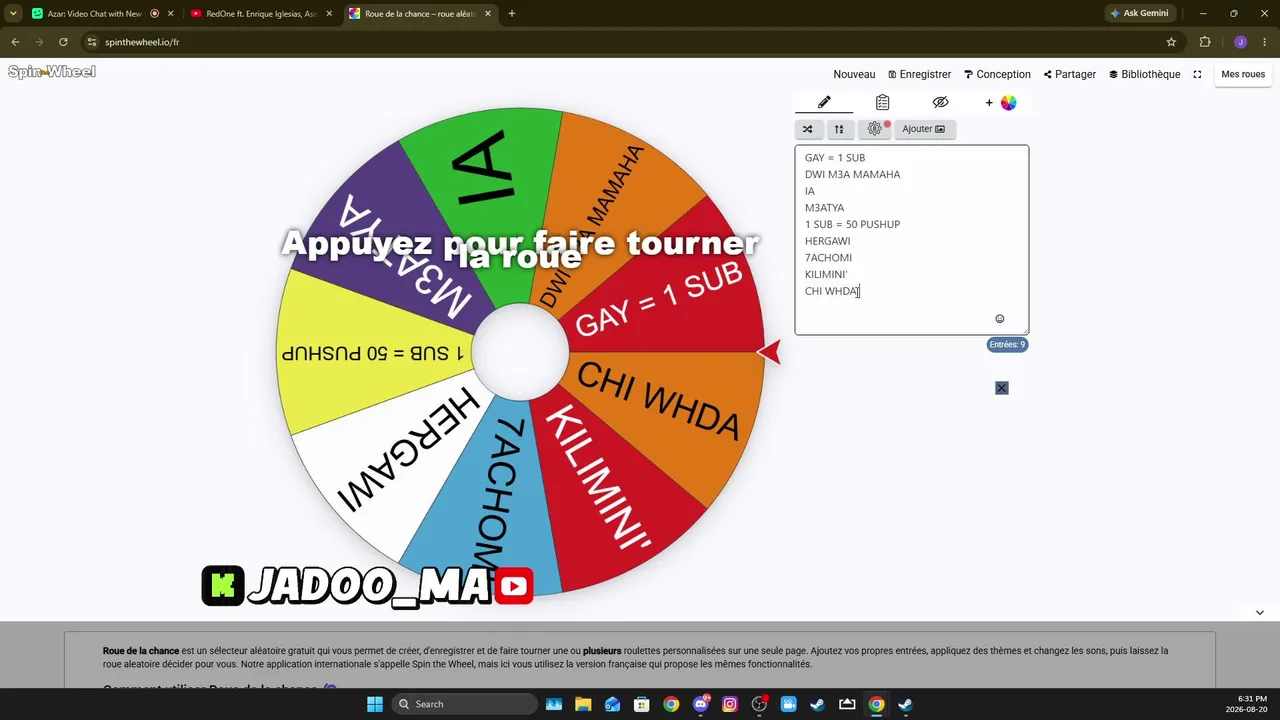The height and width of the screenshot is (720, 1280).
Task: Click the 'GAY = 1 SUB' entry line
Action: tap(835, 158)
